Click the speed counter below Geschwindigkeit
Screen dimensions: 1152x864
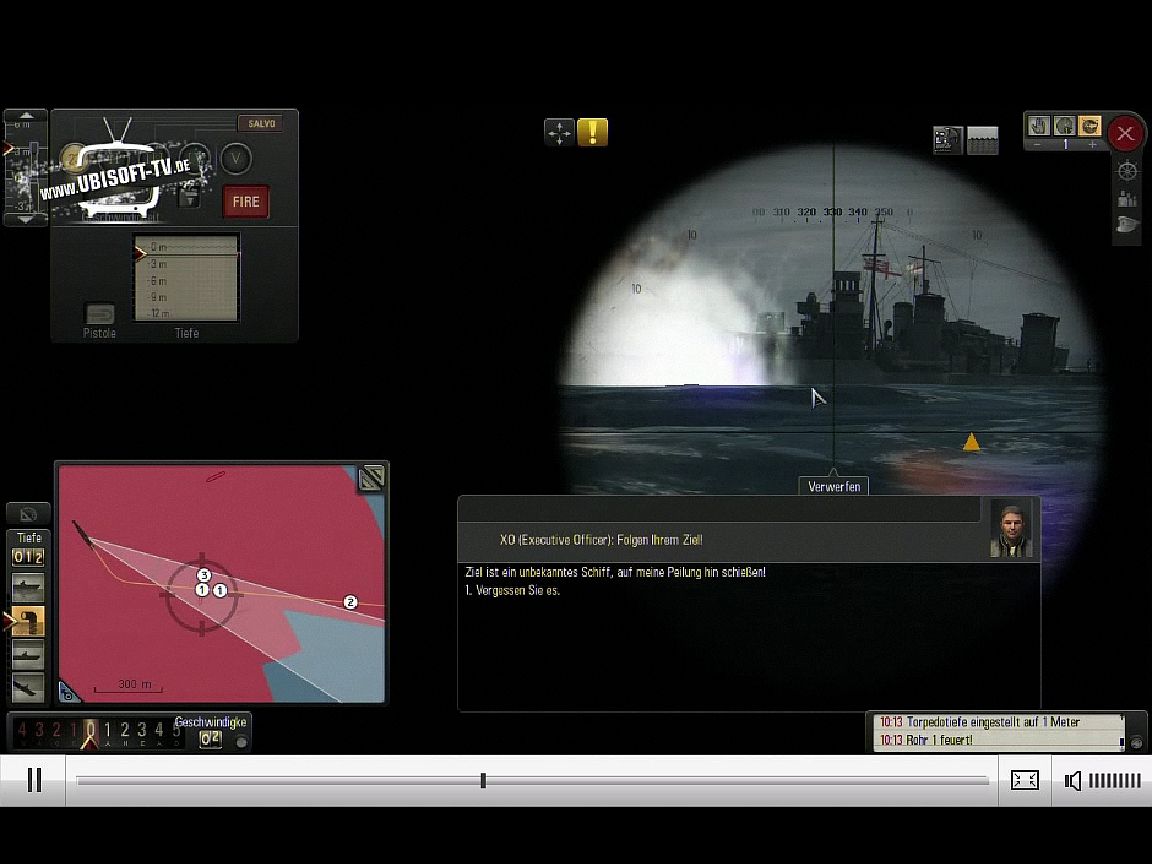tap(210, 738)
